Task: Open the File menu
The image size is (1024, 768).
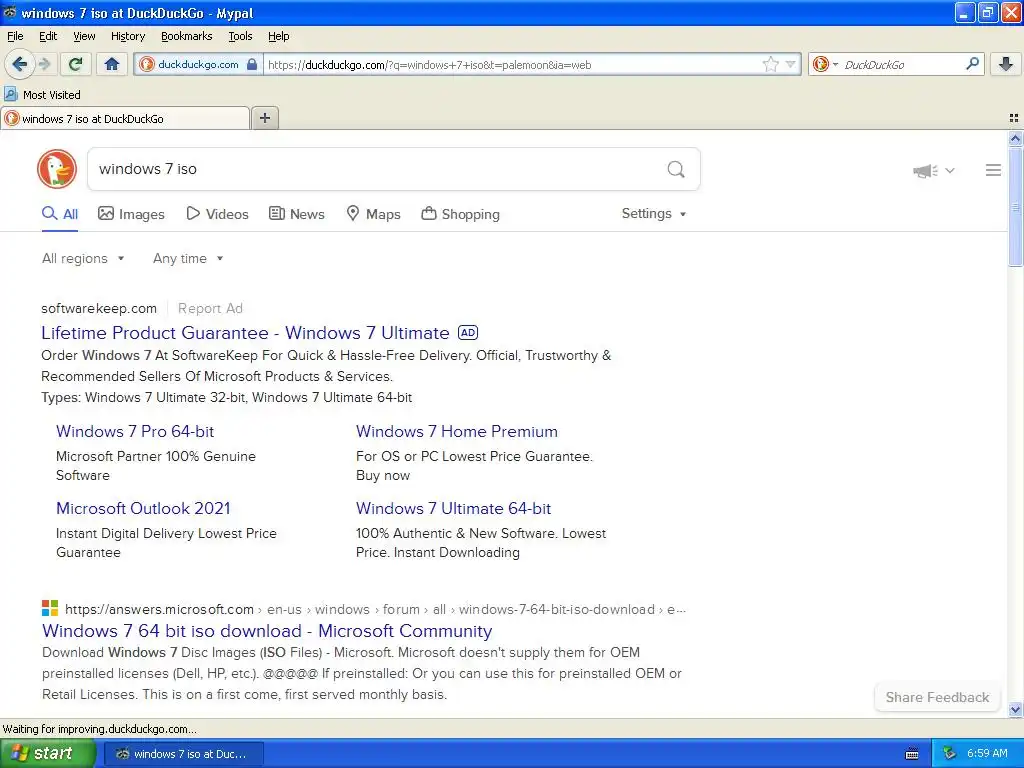Action: tap(15, 36)
